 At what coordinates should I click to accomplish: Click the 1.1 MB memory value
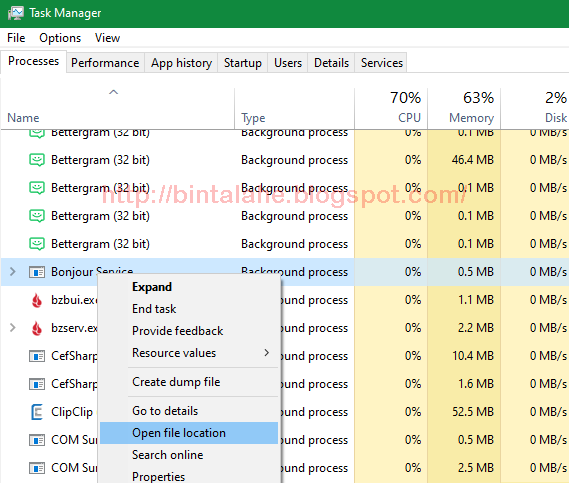pos(476,300)
